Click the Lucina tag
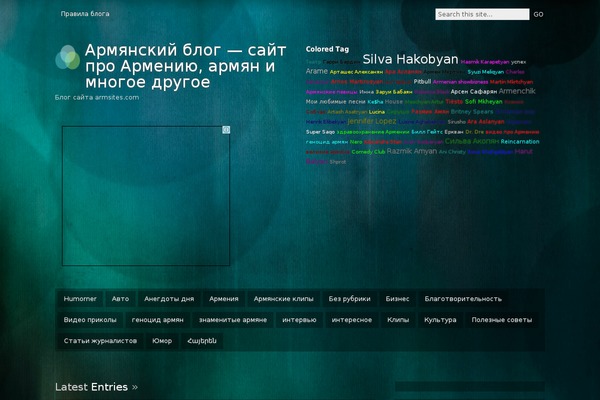Screen dimensions: 600x400 coord(377,112)
